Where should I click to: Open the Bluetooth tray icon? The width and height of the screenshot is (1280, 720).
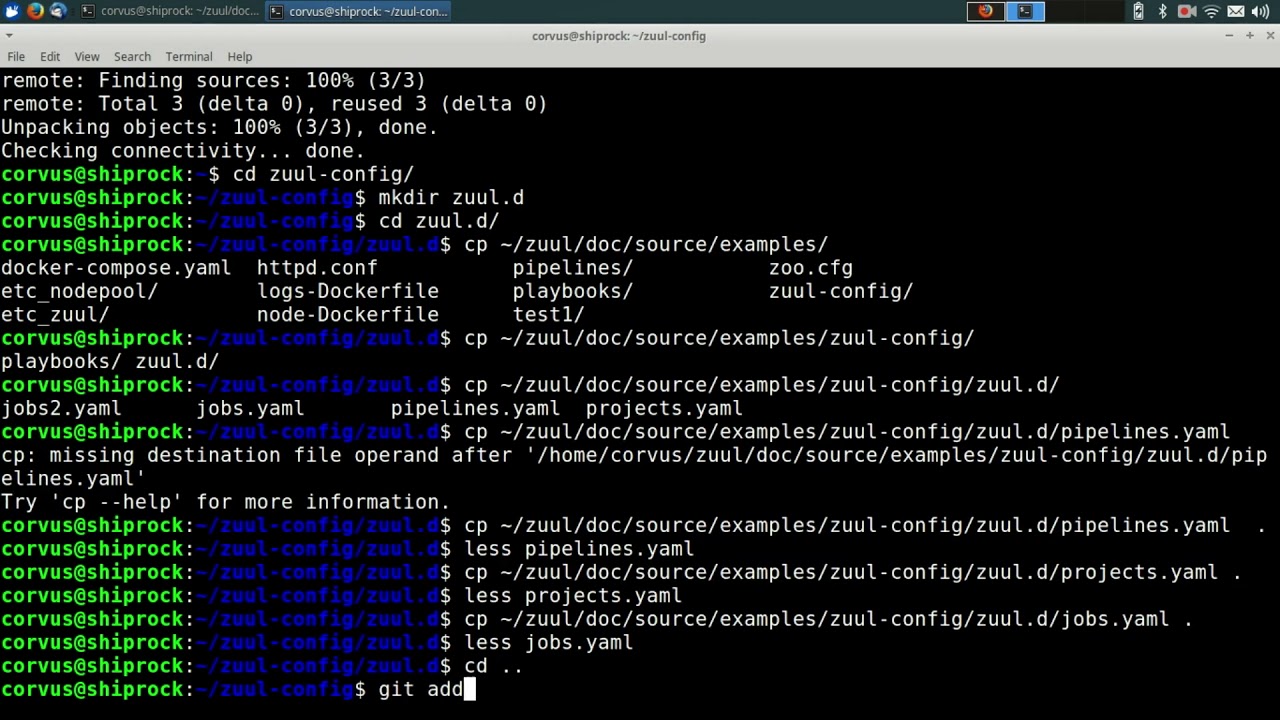pos(1162,11)
